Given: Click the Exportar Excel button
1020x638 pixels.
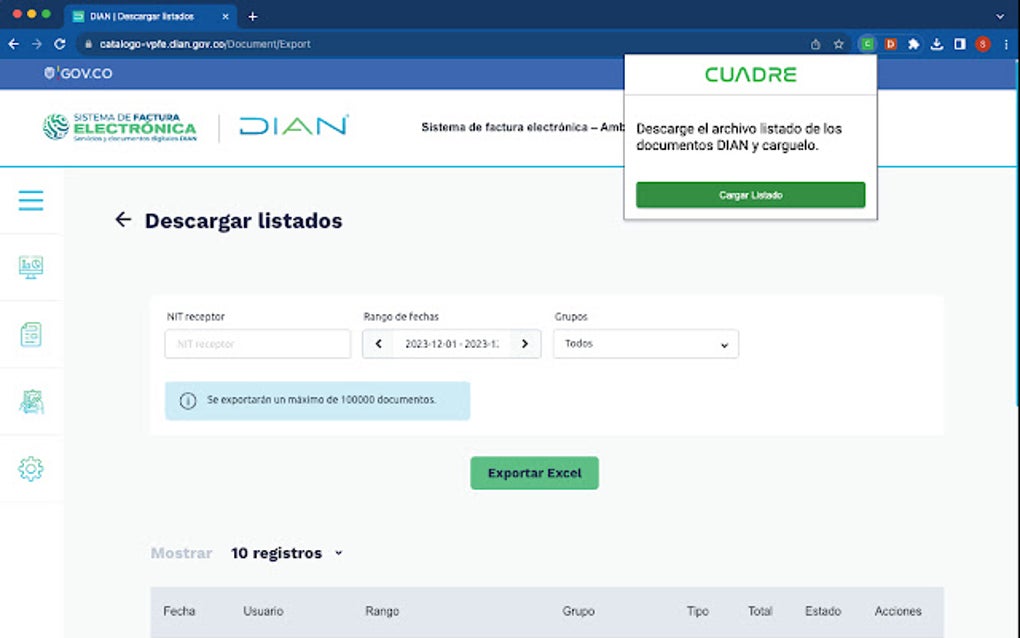Looking at the screenshot, I should click(x=534, y=472).
